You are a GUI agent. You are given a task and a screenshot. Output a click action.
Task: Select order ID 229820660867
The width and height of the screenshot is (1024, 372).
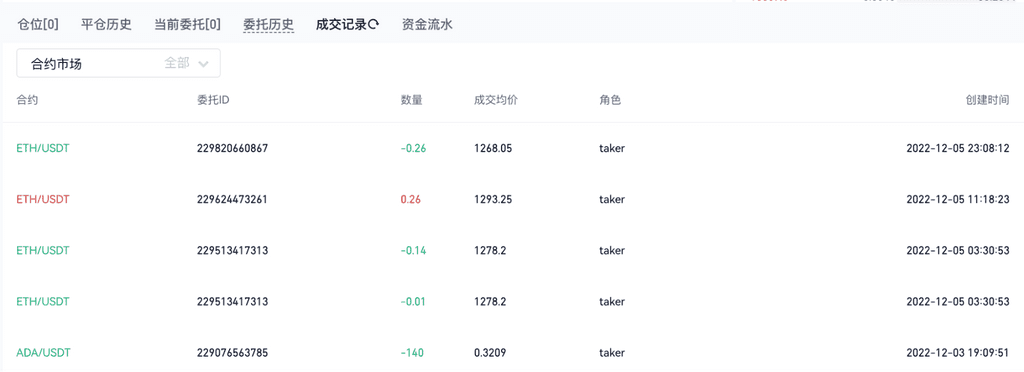[232, 148]
